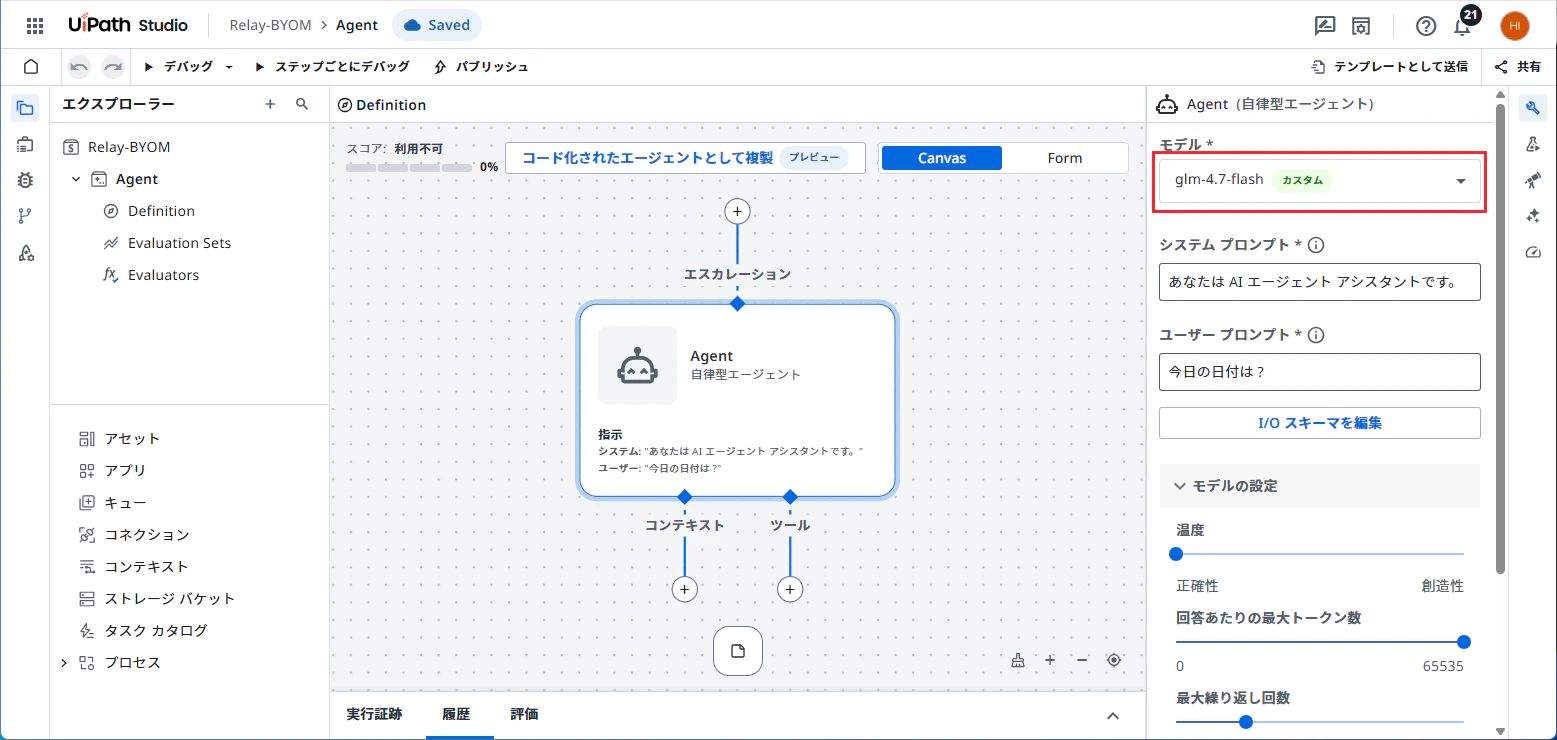Open the 評価 tab
The image size is (1557, 740).
click(x=524, y=715)
